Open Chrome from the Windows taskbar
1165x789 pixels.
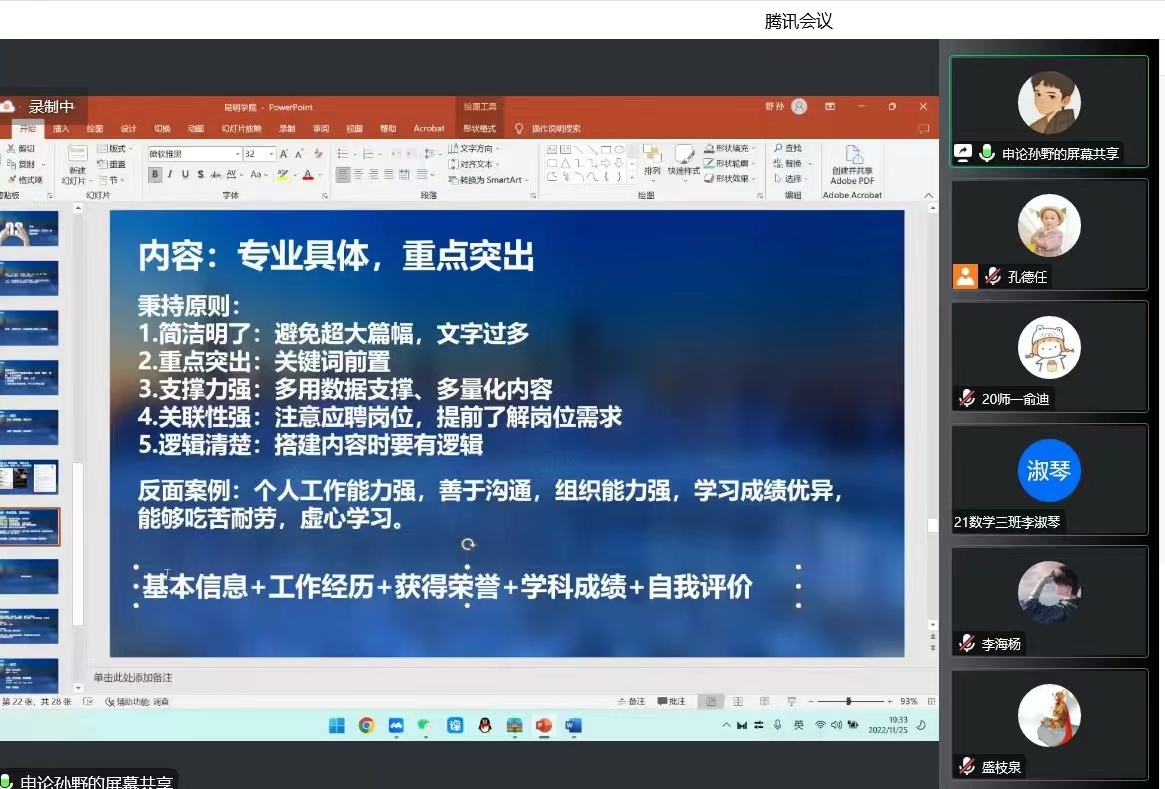367,725
